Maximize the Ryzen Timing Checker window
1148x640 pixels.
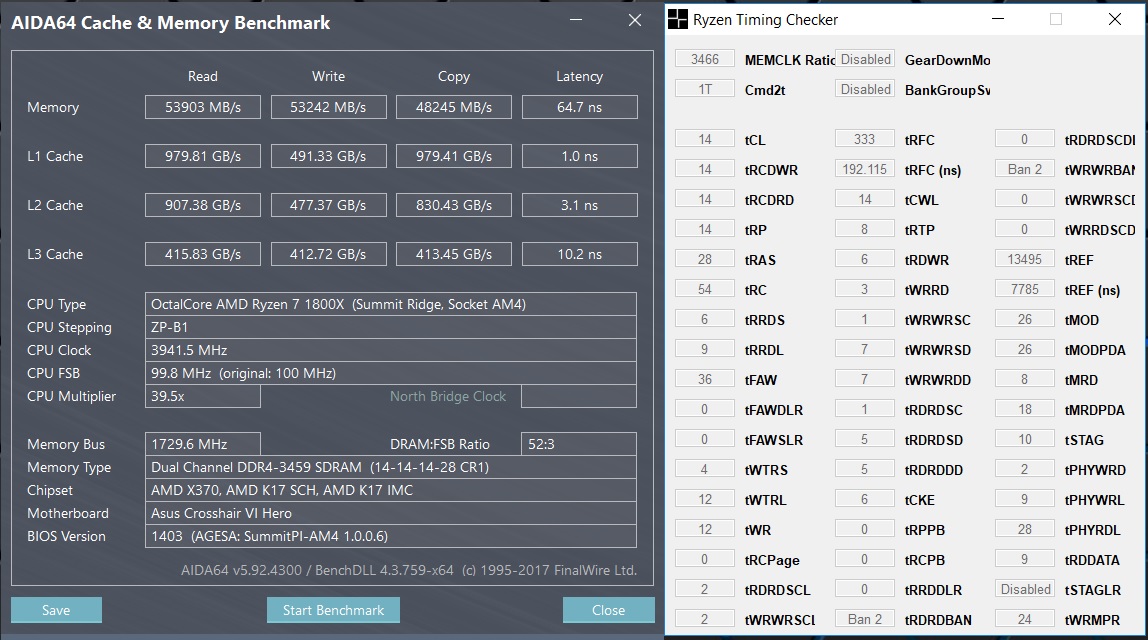click(1056, 19)
